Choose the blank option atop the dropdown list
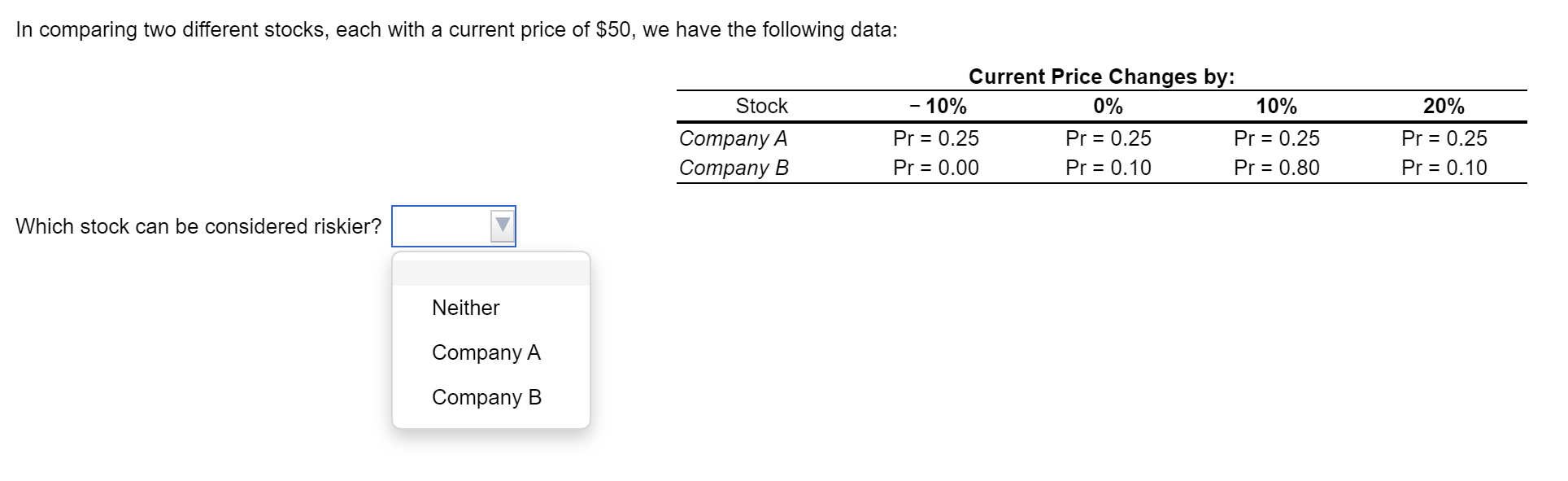 pyautogui.click(x=491, y=273)
